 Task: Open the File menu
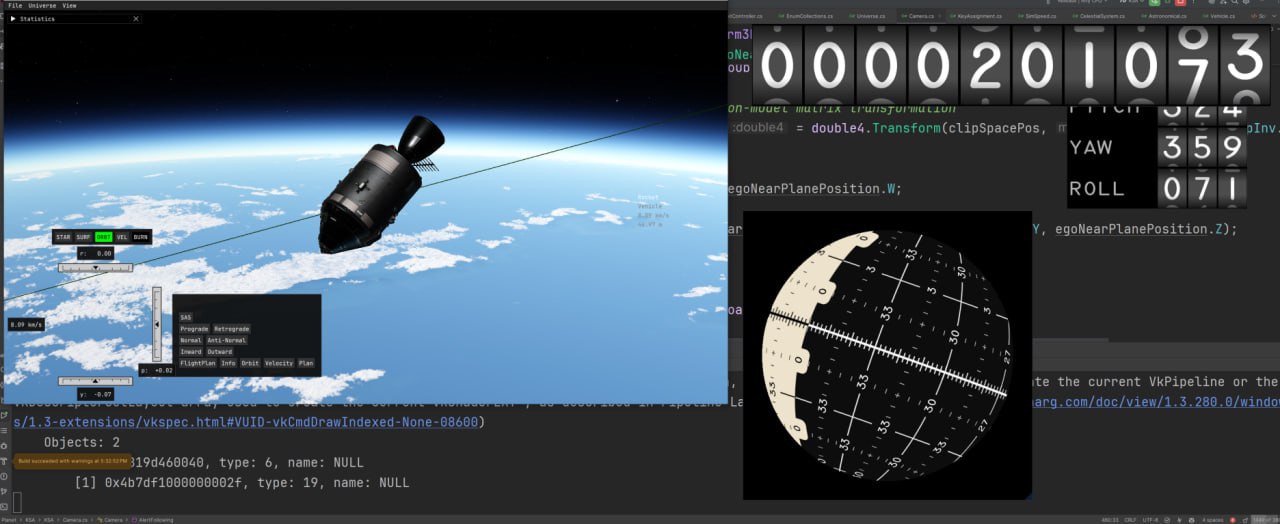pos(15,6)
